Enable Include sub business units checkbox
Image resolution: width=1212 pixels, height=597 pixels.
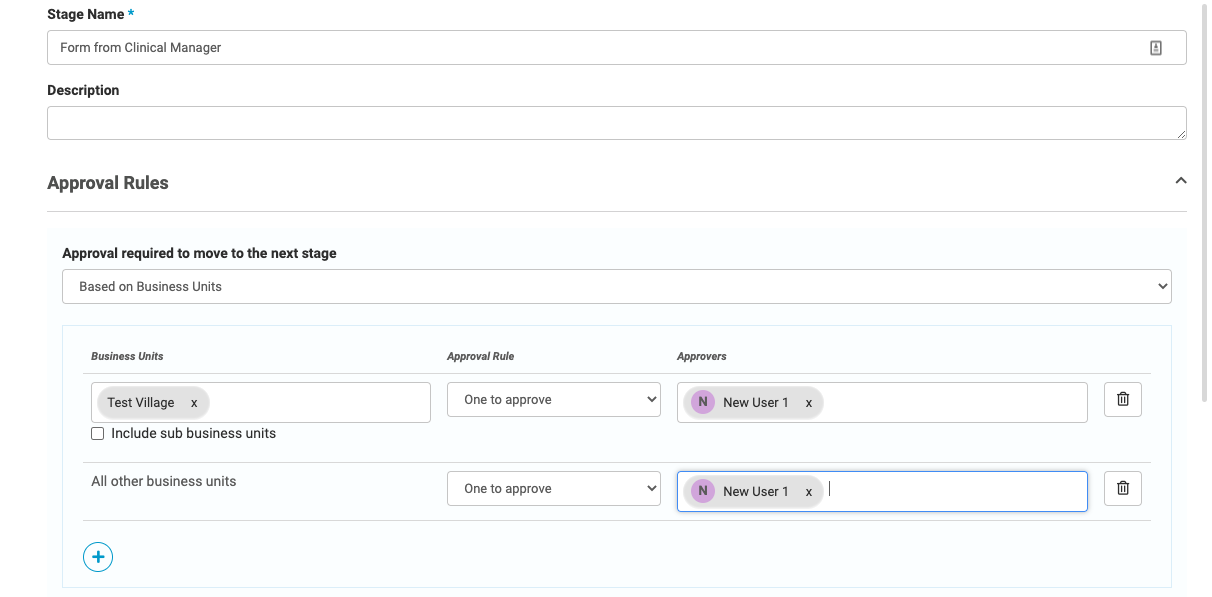(x=97, y=434)
